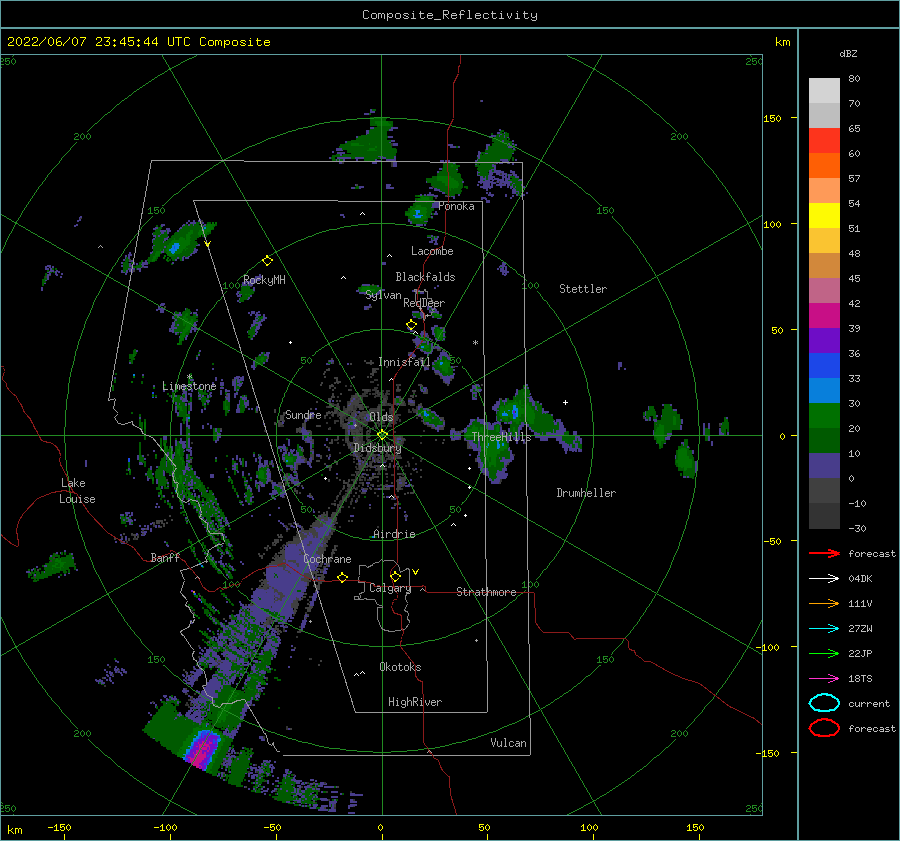Click the Airdrie label

coord(394,534)
